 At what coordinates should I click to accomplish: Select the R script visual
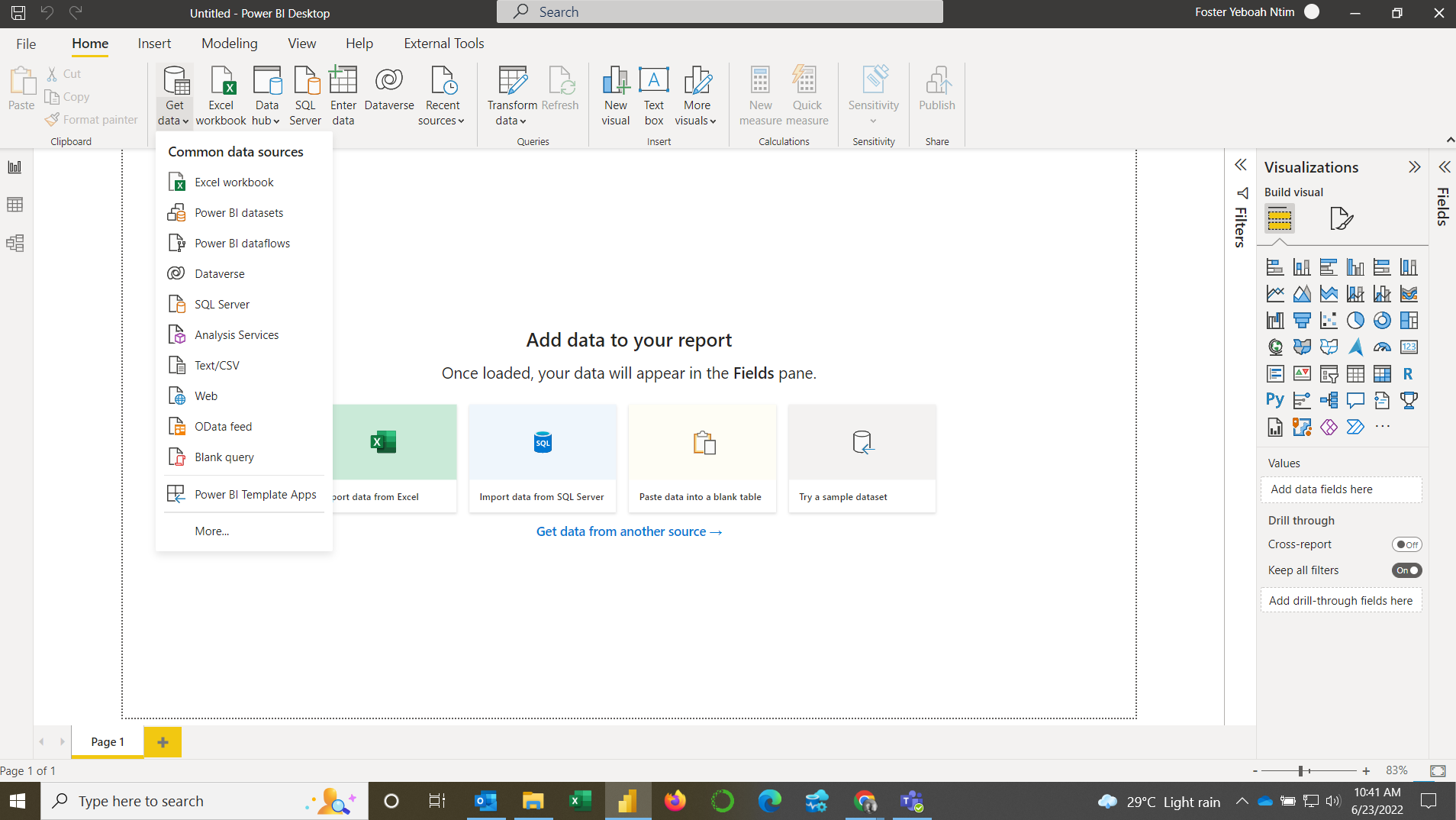[x=1409, y=373]
